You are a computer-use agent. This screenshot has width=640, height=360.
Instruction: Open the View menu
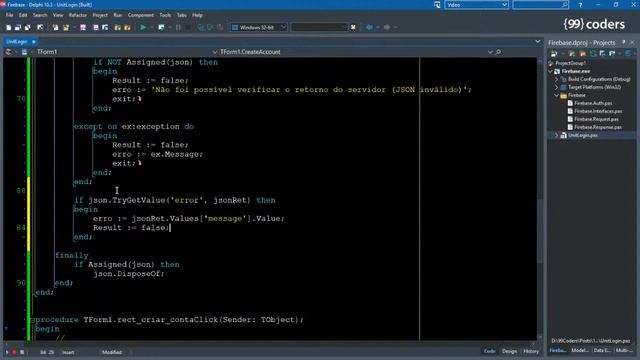[x=58, y=15]
